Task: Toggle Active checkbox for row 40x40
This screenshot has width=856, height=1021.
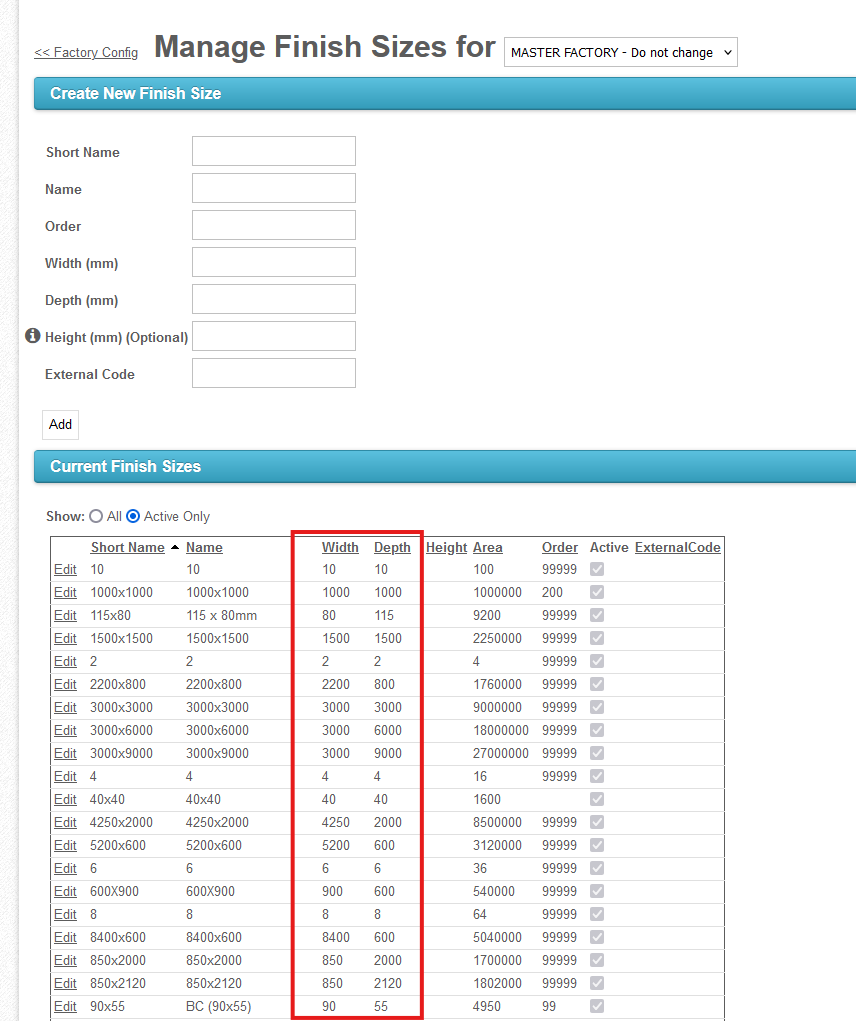Action: [x=597, y=799]
